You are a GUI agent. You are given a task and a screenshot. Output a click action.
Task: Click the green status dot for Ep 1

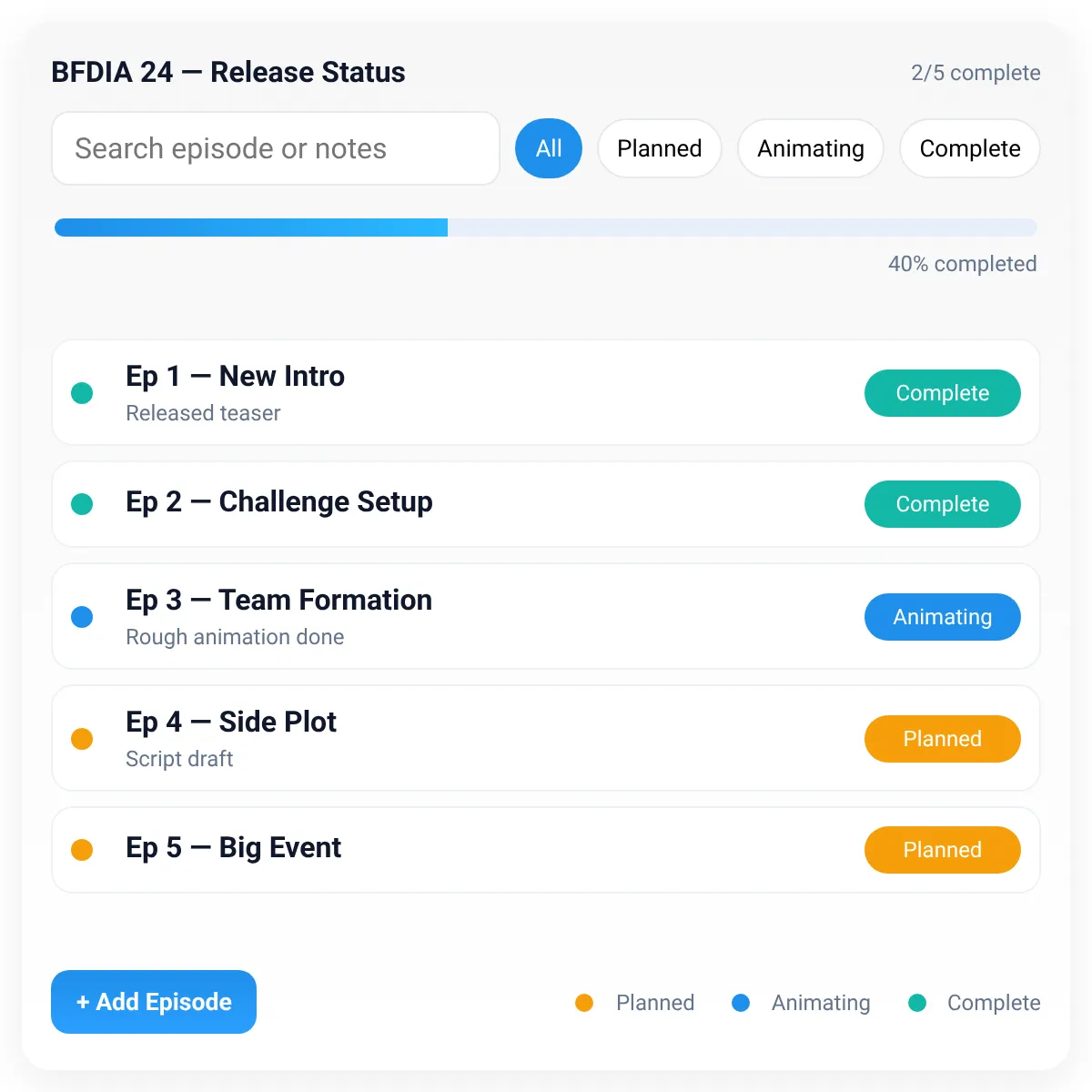[x=82, y=393]
